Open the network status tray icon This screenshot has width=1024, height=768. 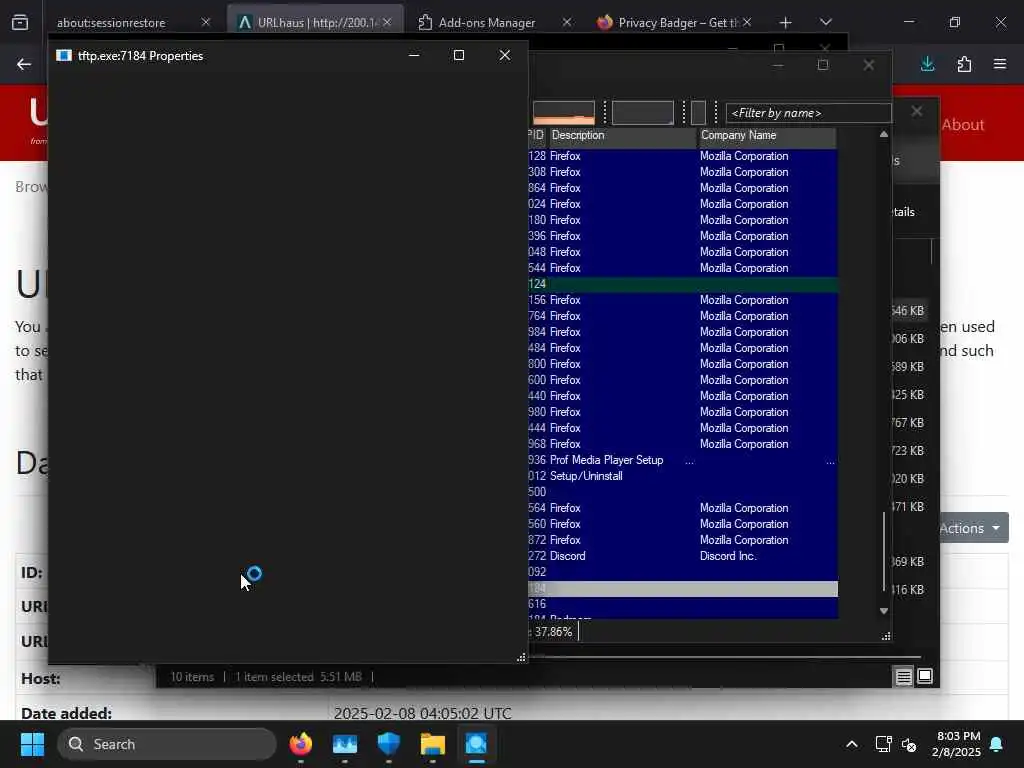[x=884, y=744]
